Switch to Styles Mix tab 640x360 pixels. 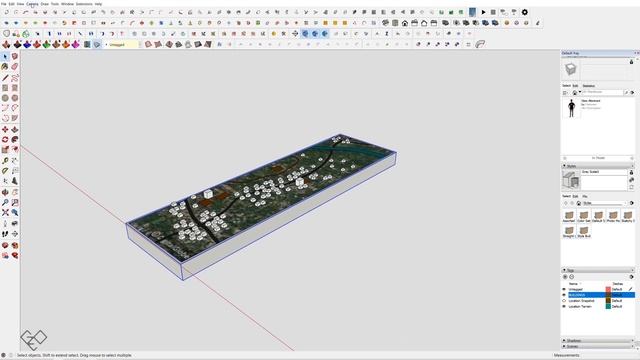click(x=585, y=196)
